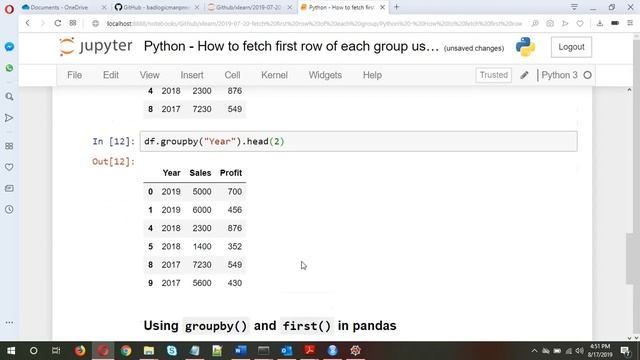
Task: Open the Cell menu
Action: coord(232,75)
